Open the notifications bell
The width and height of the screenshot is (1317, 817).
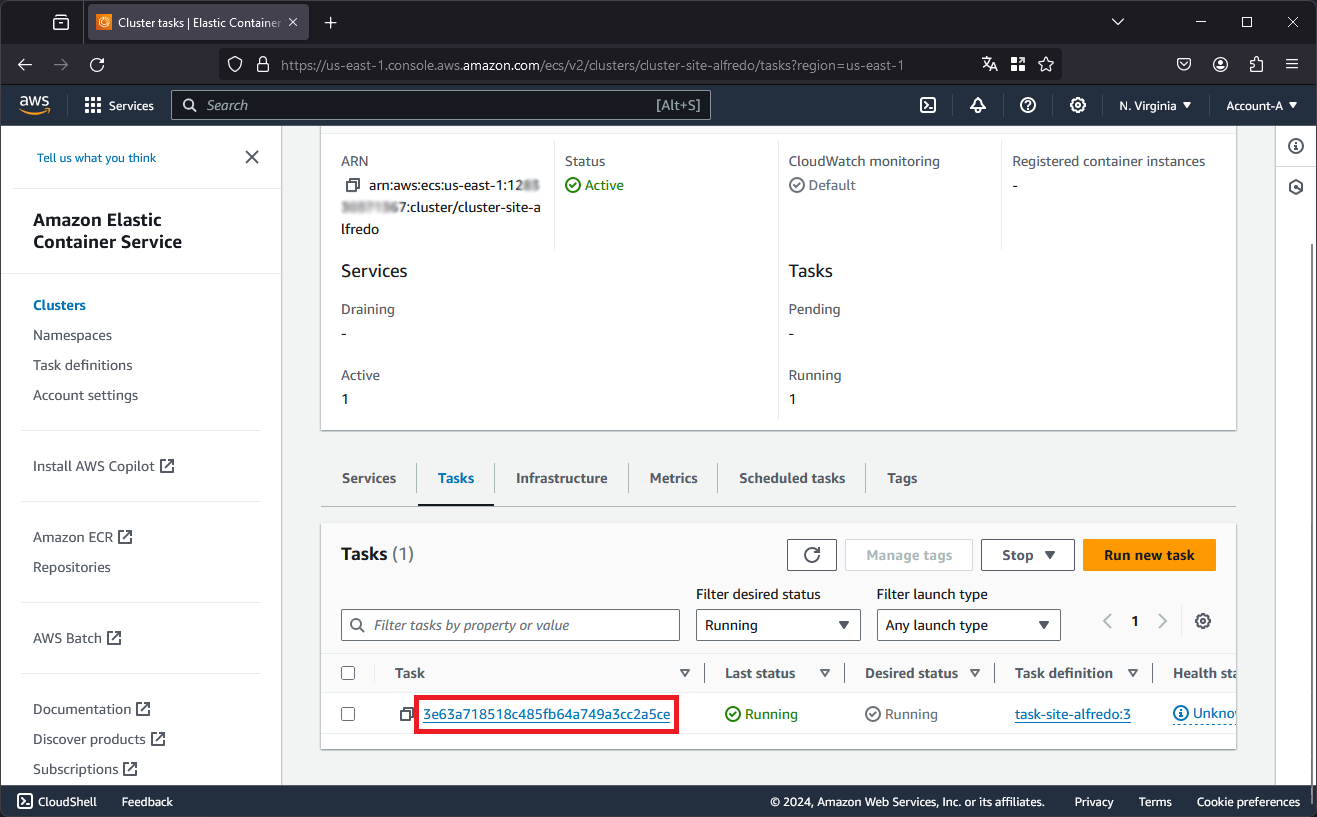pyautogui.click(x=978, y=105)
